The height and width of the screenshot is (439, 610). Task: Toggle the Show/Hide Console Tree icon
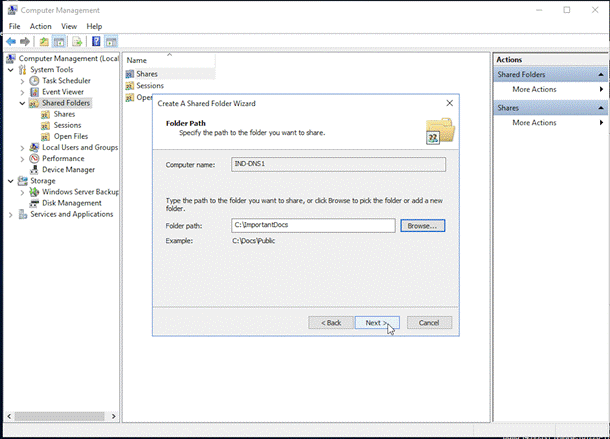coord(59,42)
